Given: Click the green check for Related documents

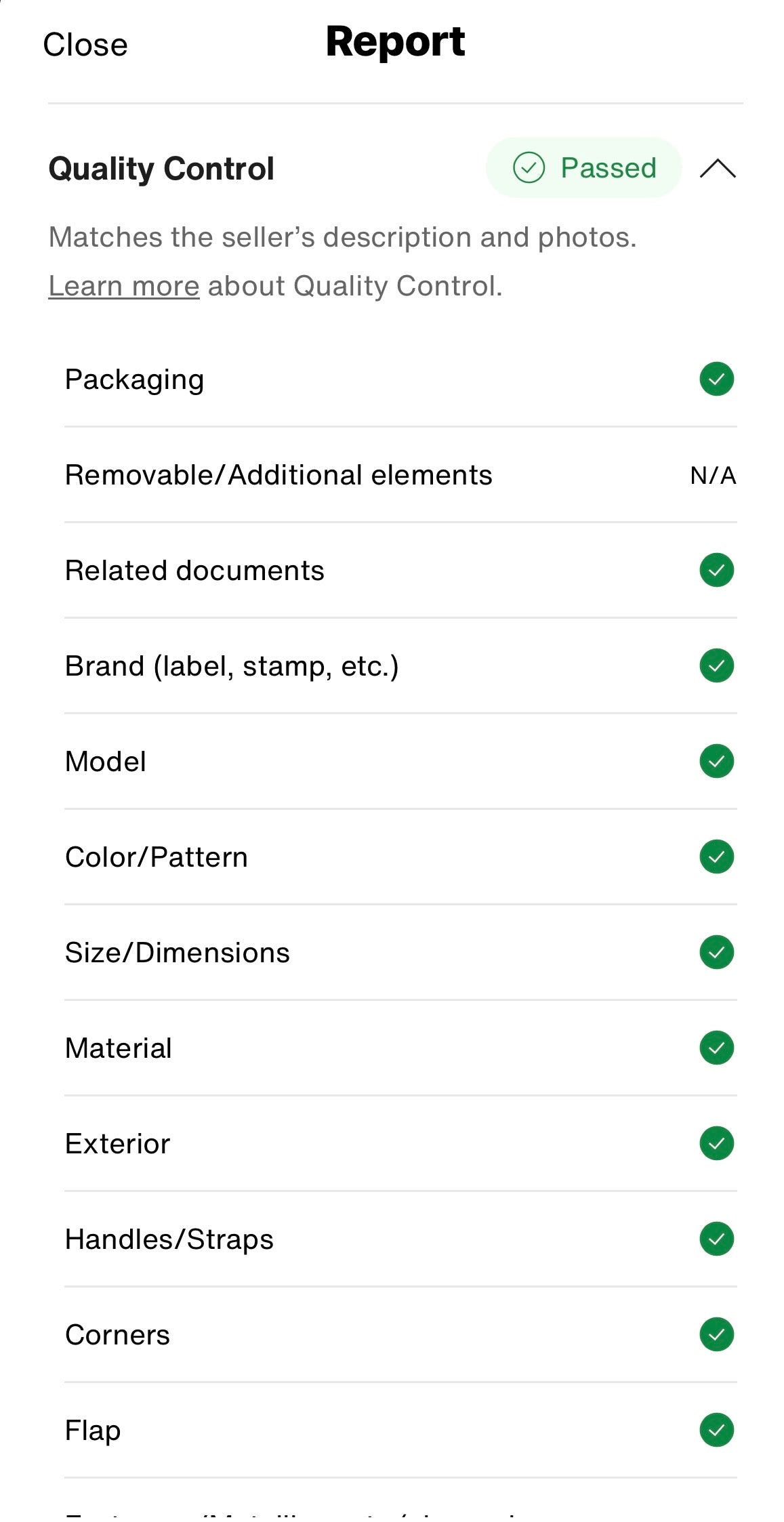Looking at the screenshot, I should coord(716,570).
